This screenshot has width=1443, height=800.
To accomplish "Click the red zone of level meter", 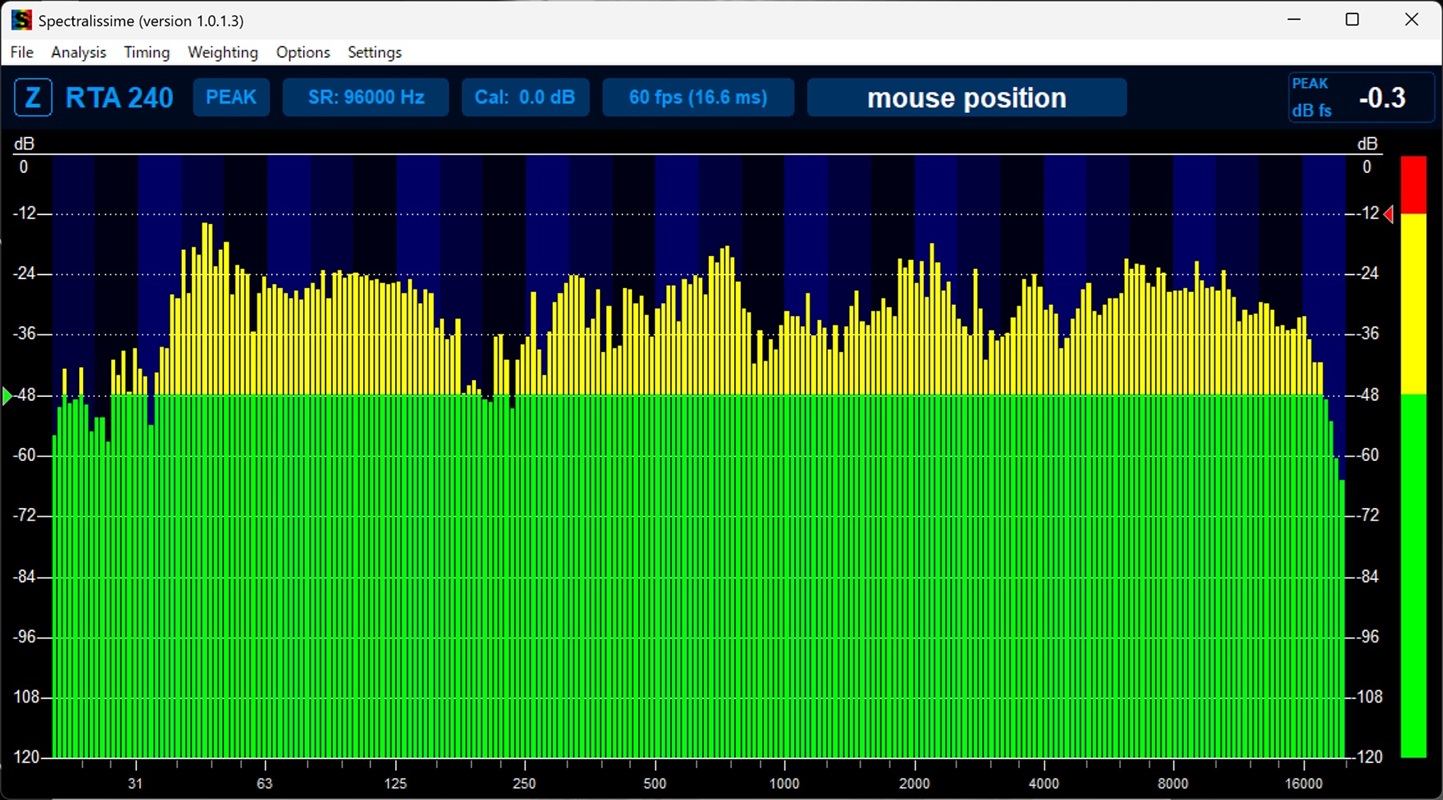I will [1413, 185].
